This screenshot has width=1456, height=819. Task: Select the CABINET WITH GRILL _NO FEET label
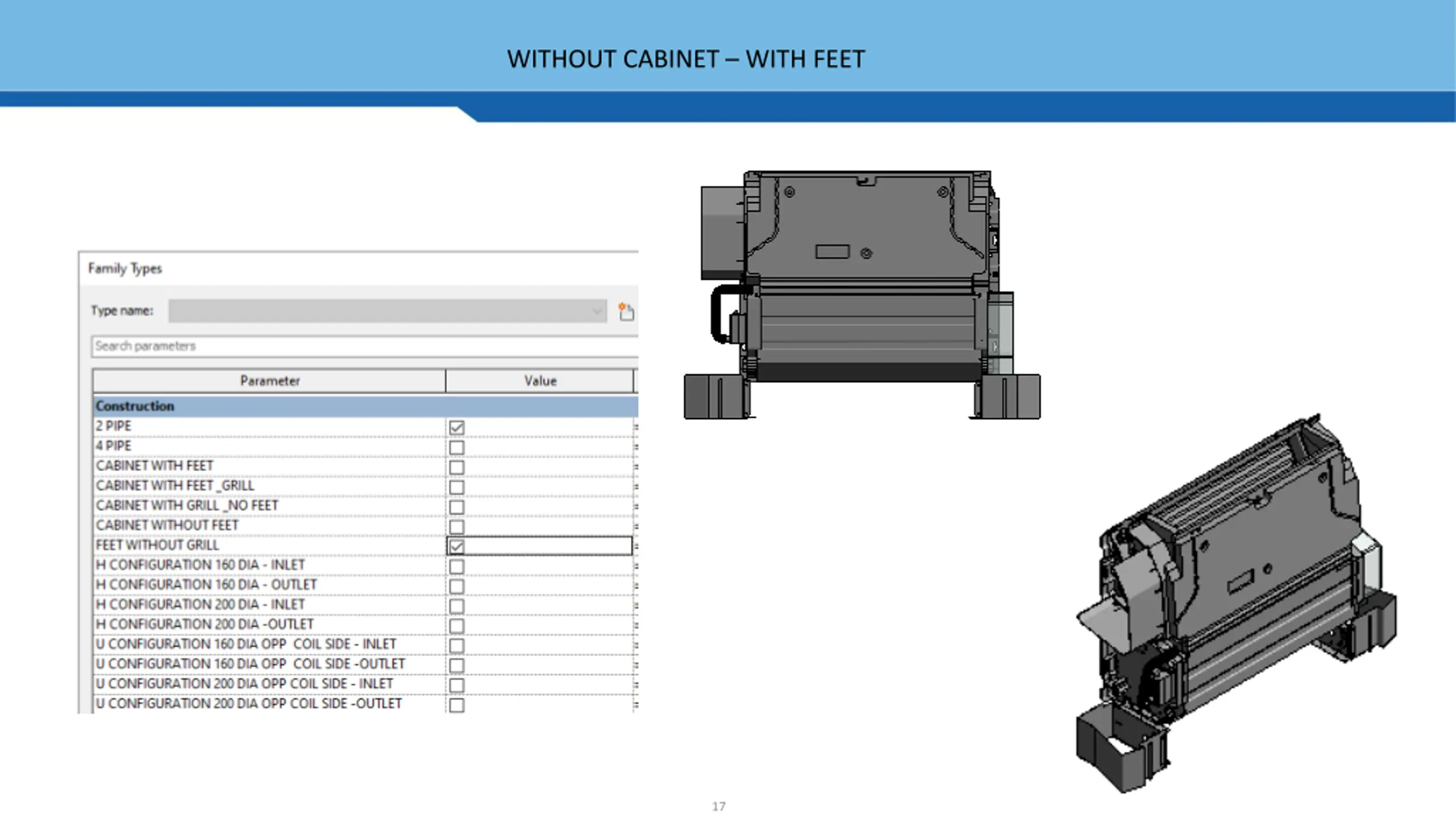coord(187,506)
